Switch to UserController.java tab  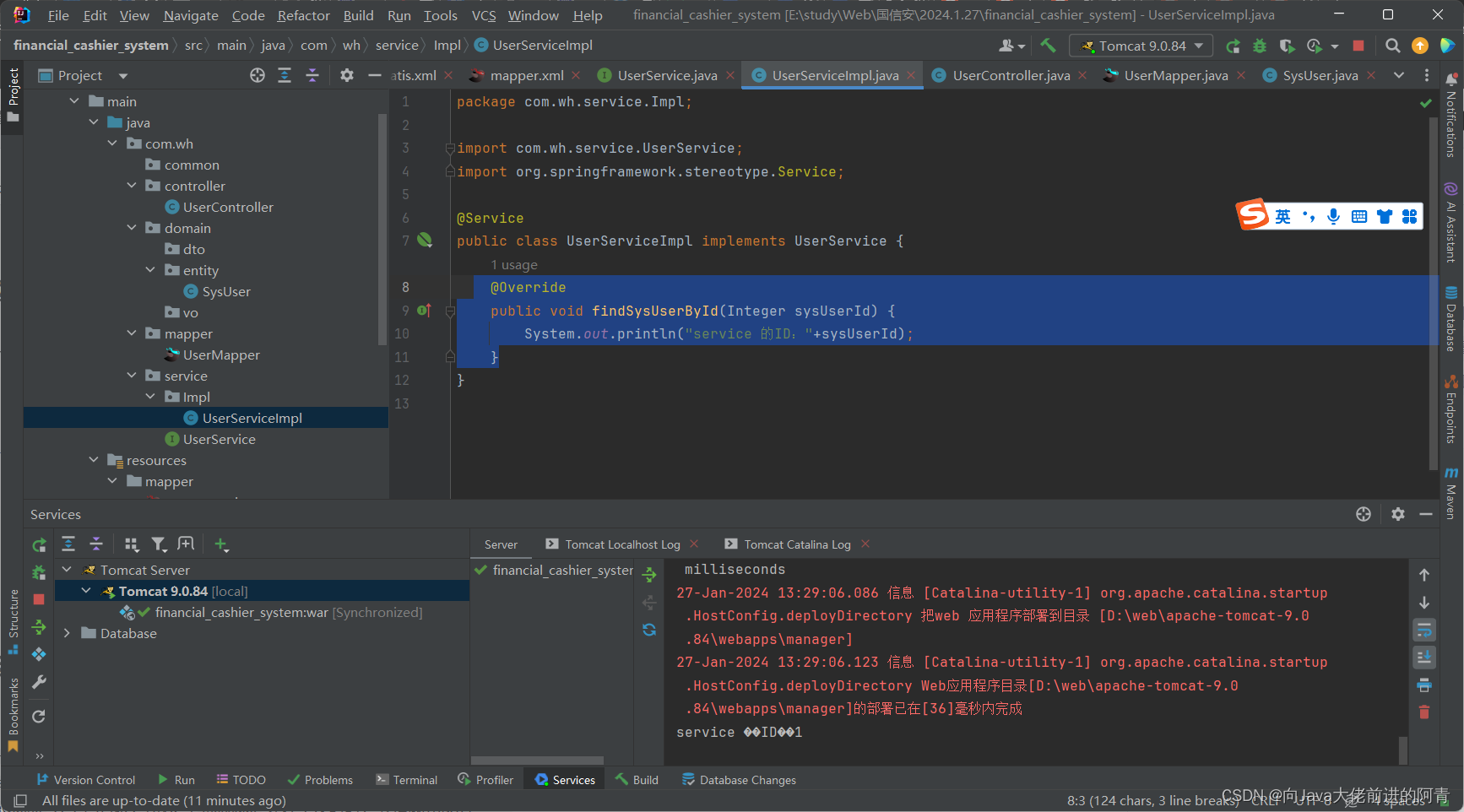1011,75
